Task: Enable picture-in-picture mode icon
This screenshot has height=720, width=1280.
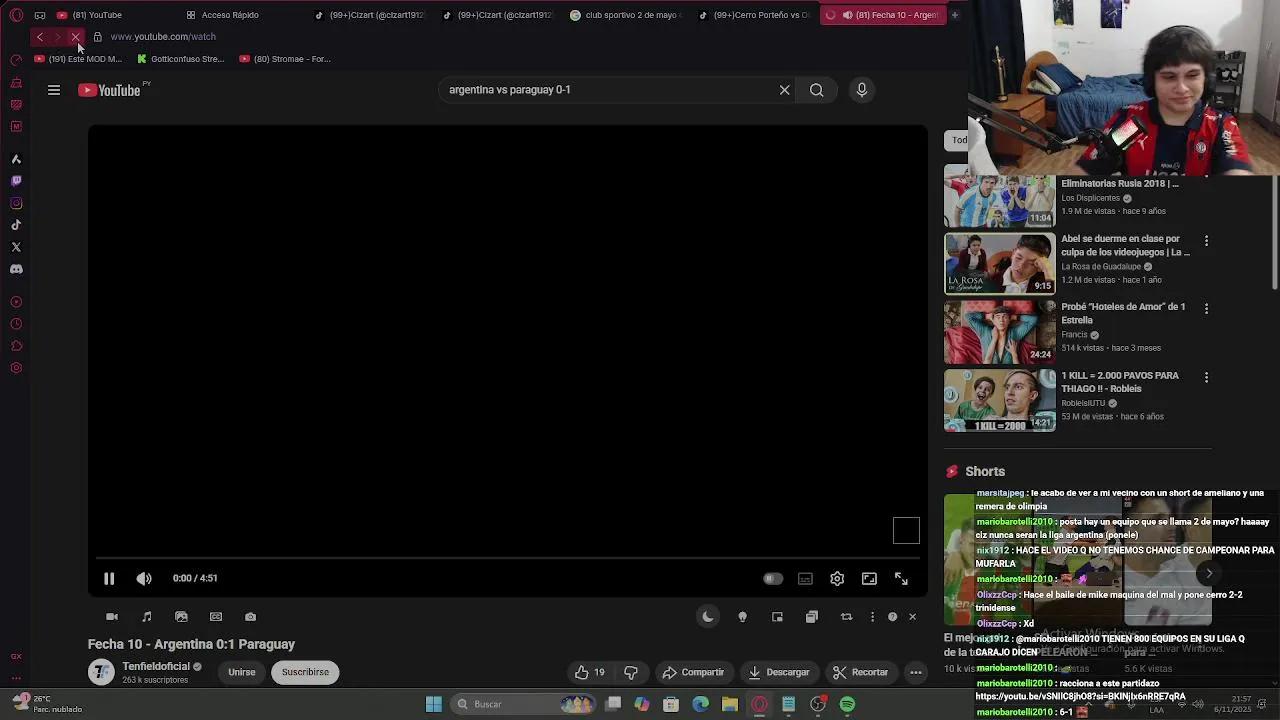Action: [777, 617]
